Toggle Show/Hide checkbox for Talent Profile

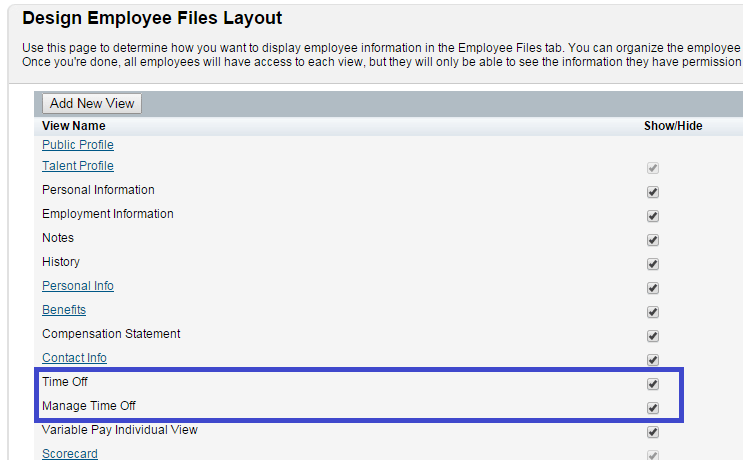click(653, 168)
